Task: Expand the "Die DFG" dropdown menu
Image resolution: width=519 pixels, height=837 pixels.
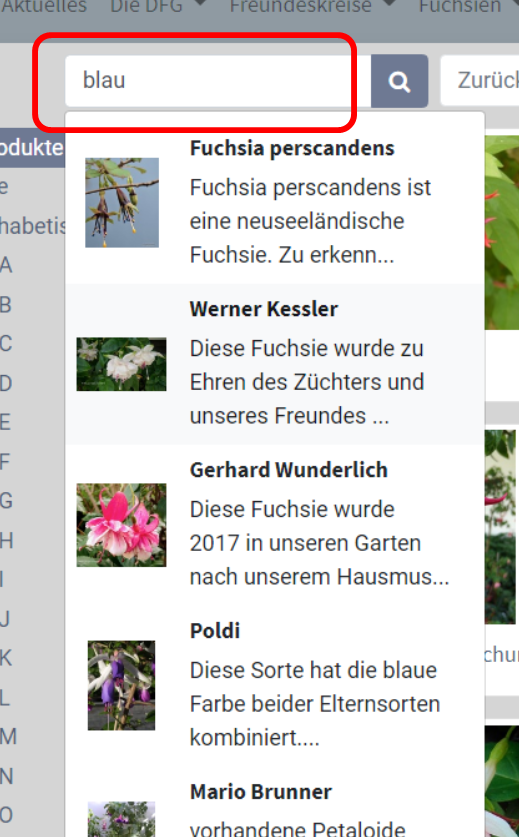Action: tap(158, 6)
